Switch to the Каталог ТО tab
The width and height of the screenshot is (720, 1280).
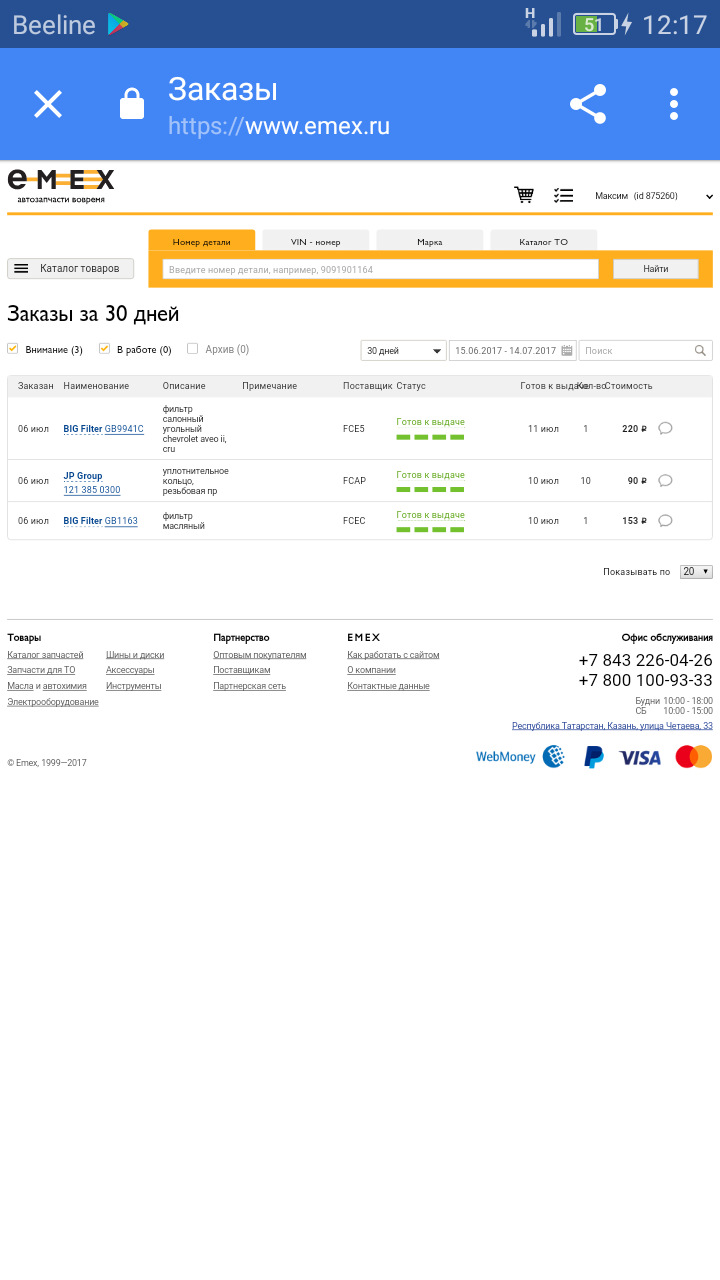tap(543, 241)
